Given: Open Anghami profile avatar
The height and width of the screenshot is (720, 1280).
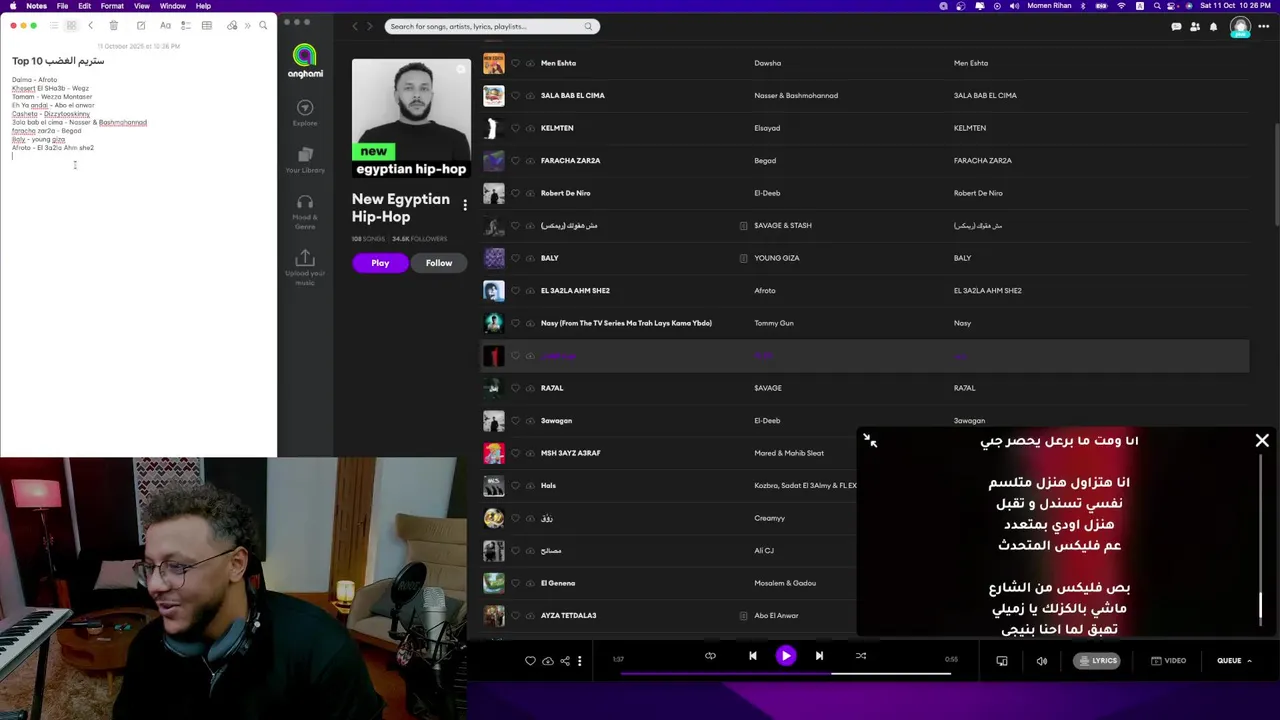Looking at the screenshot, I should [1240, 27].
